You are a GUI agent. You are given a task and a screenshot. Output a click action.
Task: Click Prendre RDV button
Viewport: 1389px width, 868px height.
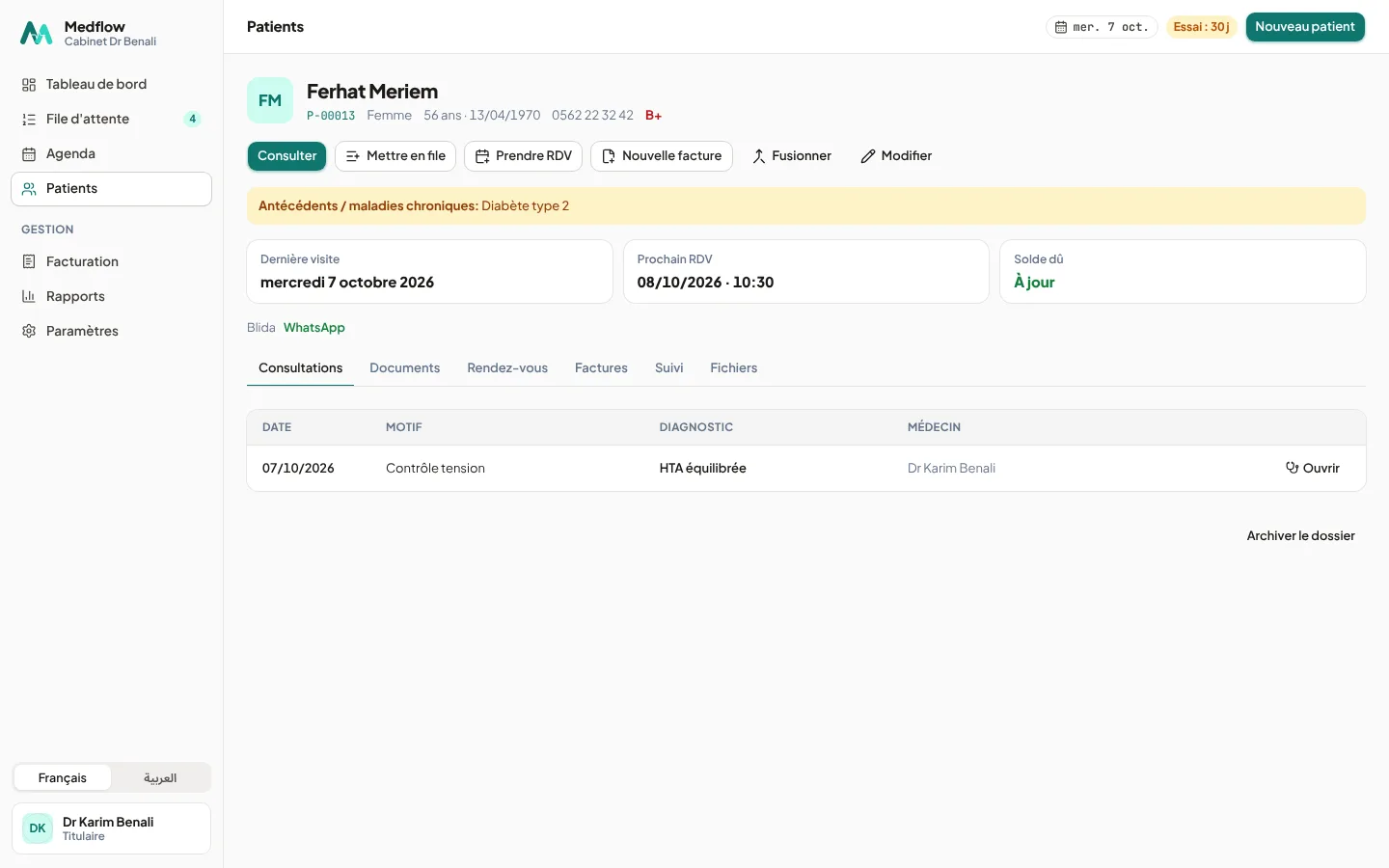coord(523,156)
